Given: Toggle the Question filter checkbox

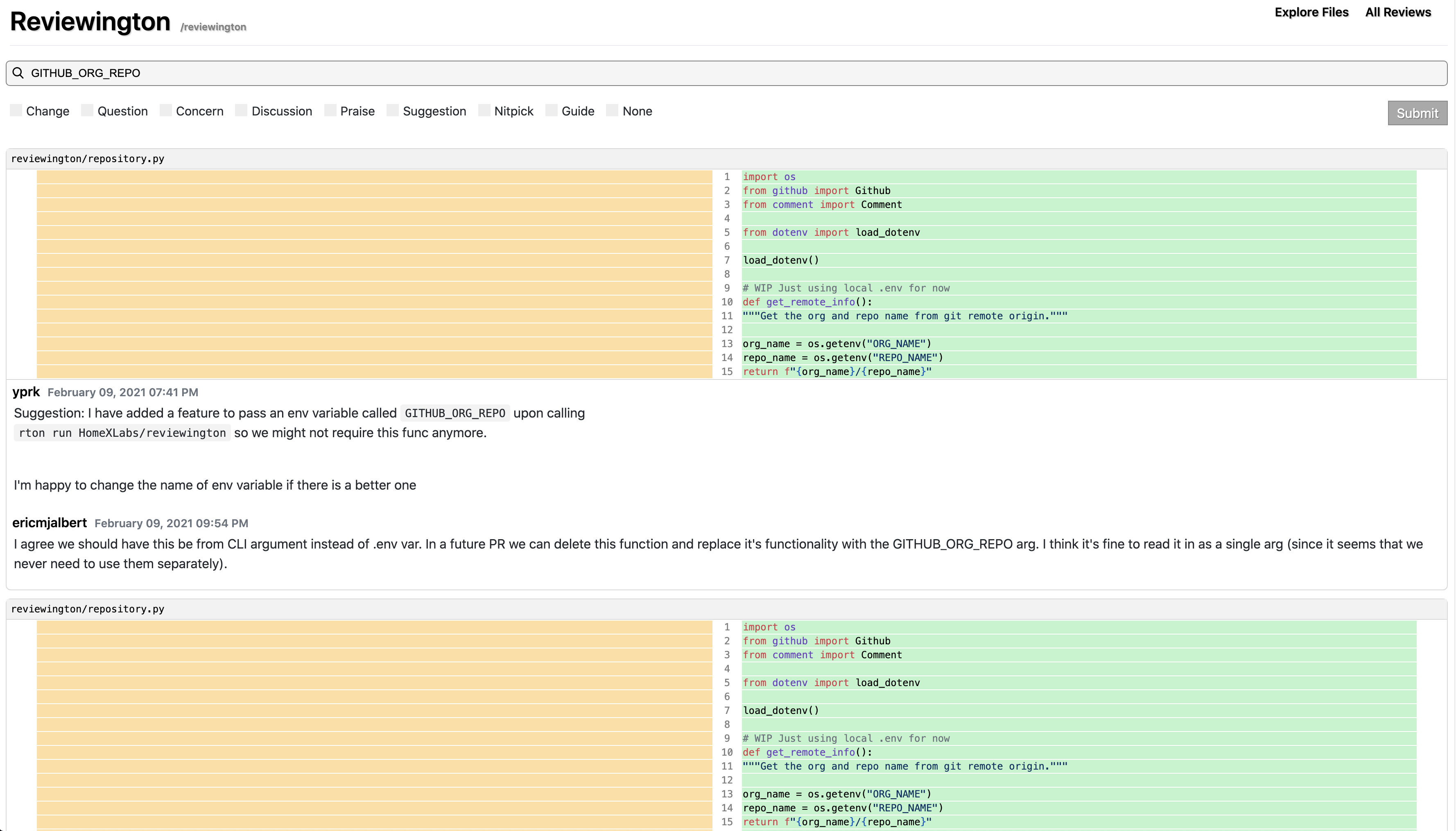Looking at the screenshot, I should tap(88, 111).
